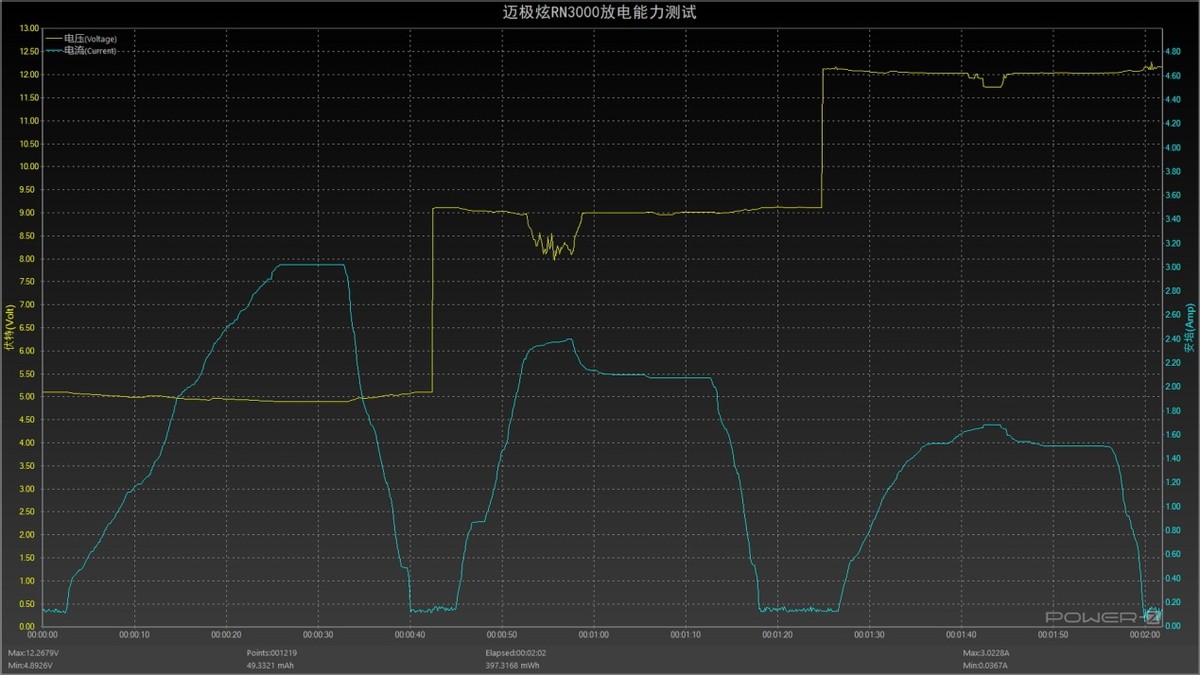Click the 2.40 current axis tick
Viewport: 1200px width, 675px height.
(x=1173, y=339)
